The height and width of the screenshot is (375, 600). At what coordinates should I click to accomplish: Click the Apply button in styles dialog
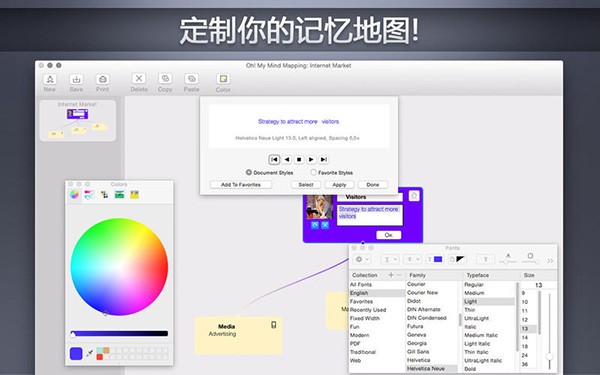point(339,185)
